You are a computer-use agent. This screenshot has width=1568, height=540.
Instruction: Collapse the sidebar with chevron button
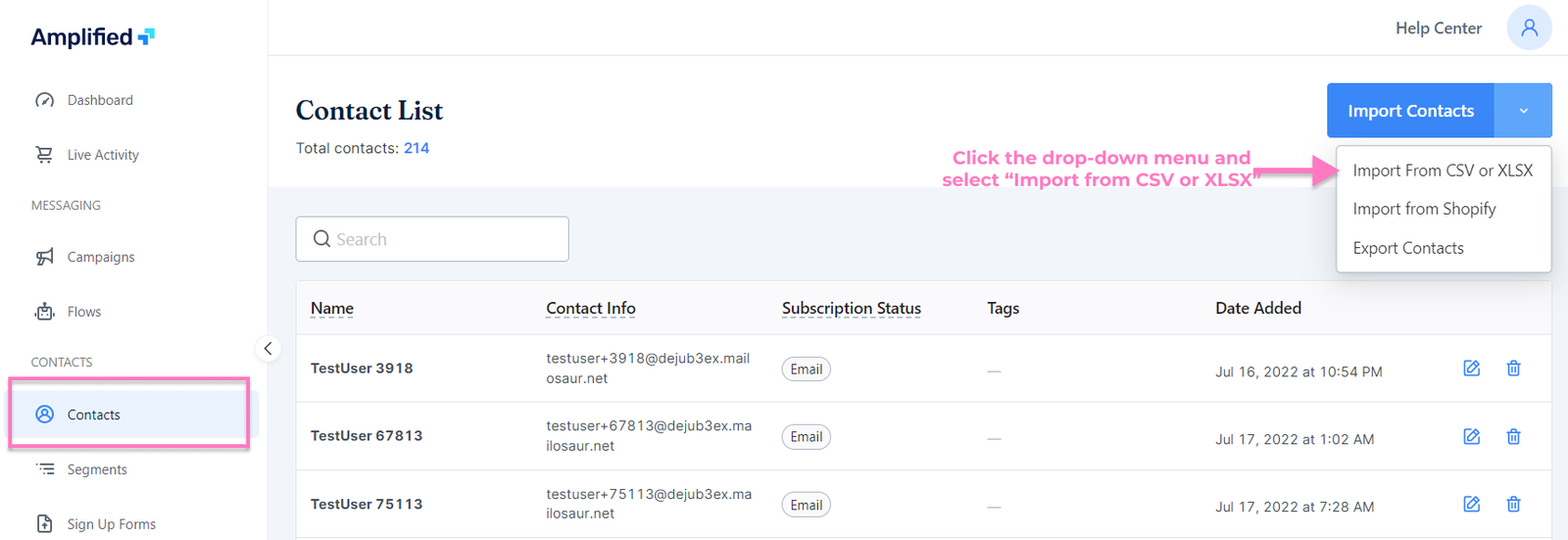pyautogui.click(x=268, y=349)
